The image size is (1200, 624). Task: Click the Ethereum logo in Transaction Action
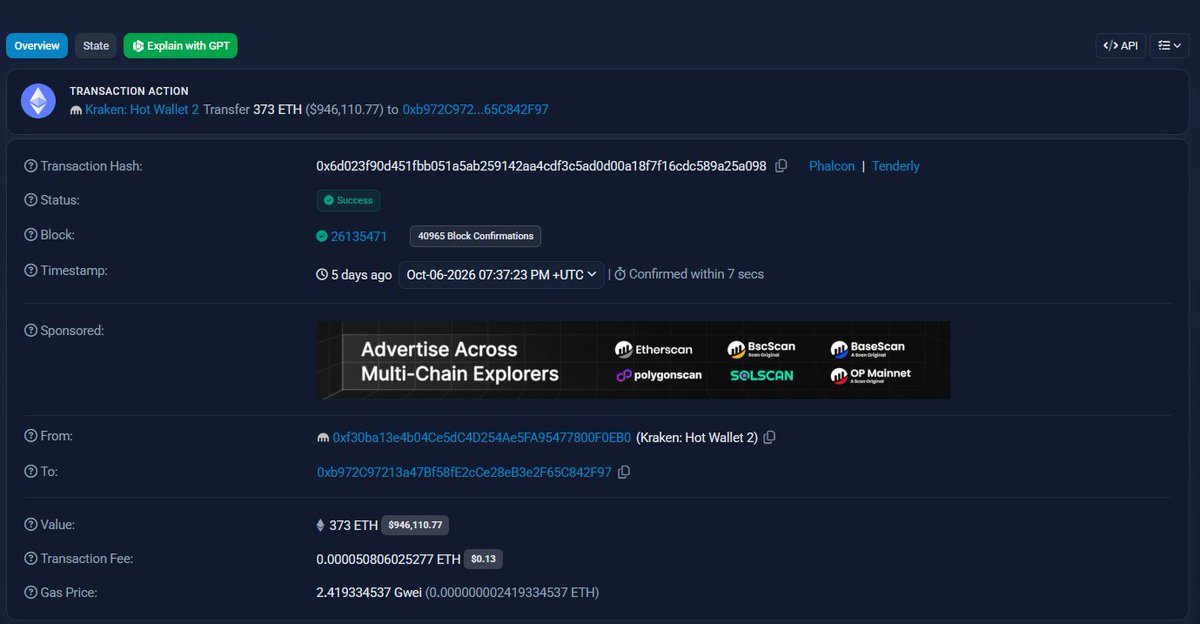39,100
